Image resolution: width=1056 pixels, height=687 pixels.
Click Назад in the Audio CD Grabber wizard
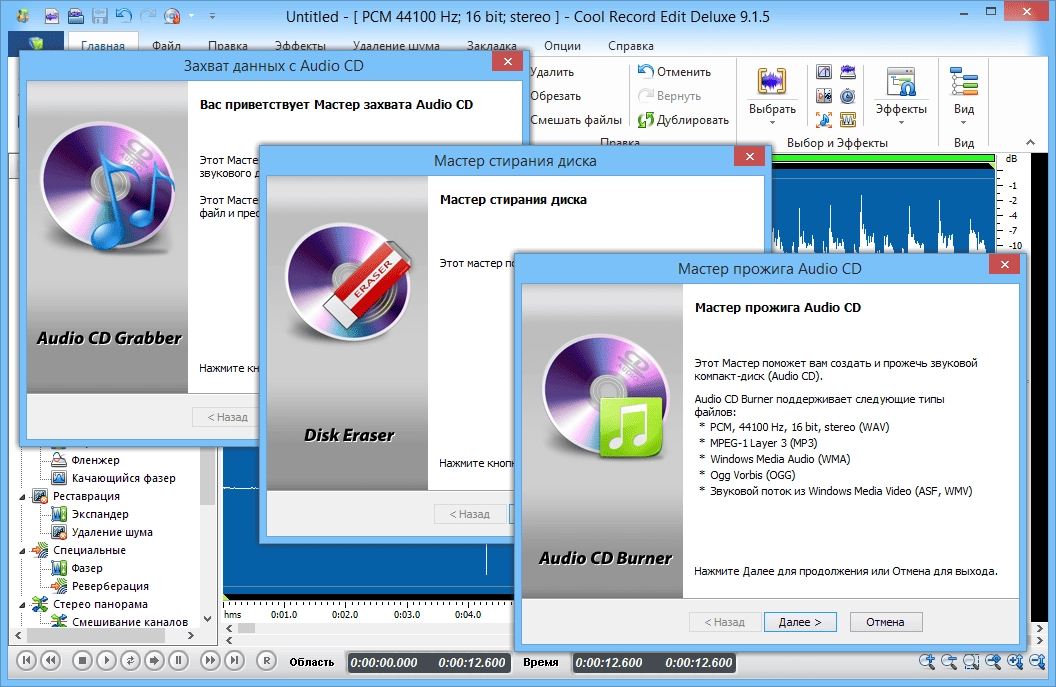click(x=227, y=417)
